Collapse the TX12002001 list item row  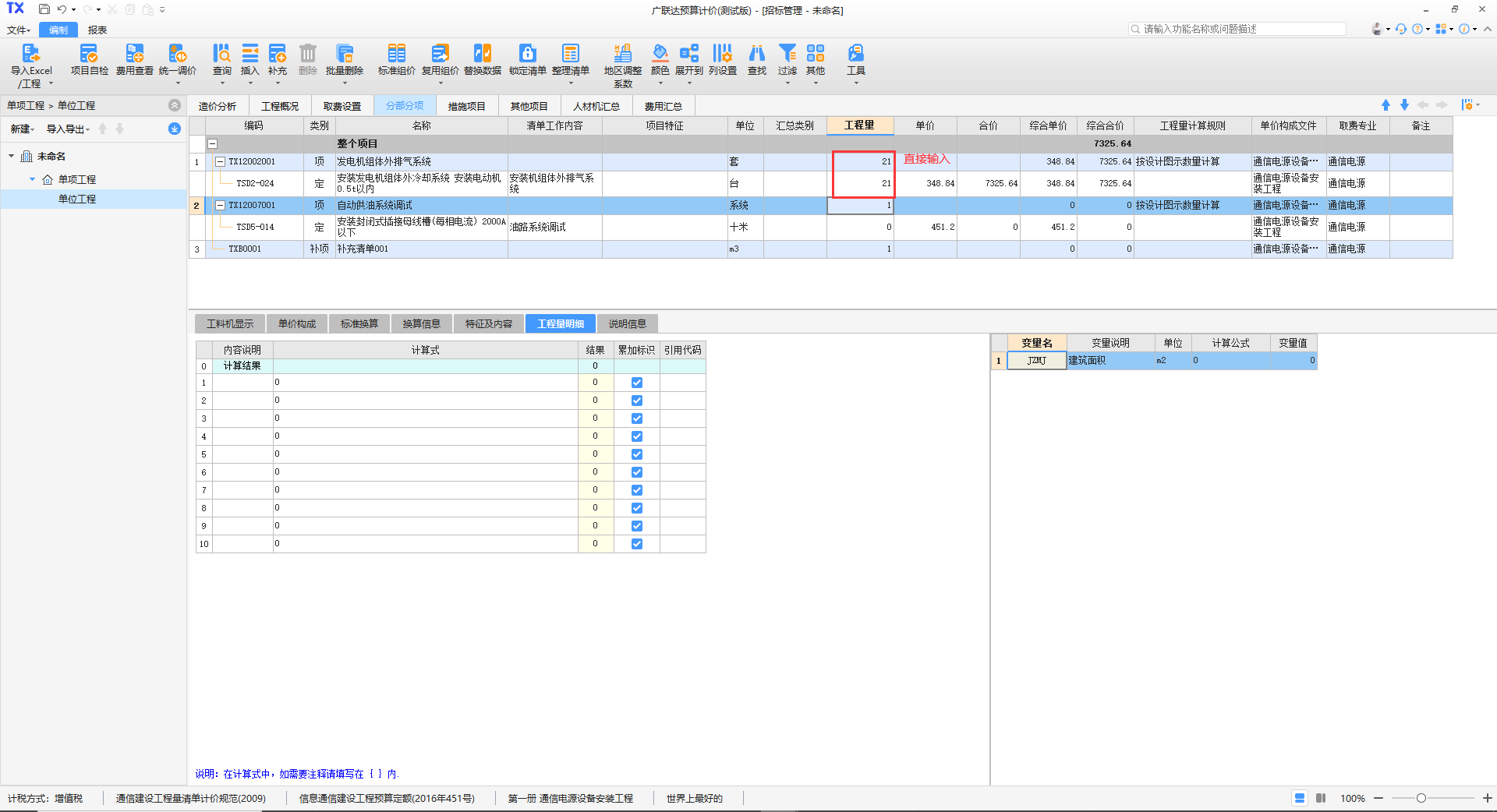[221, 162]
